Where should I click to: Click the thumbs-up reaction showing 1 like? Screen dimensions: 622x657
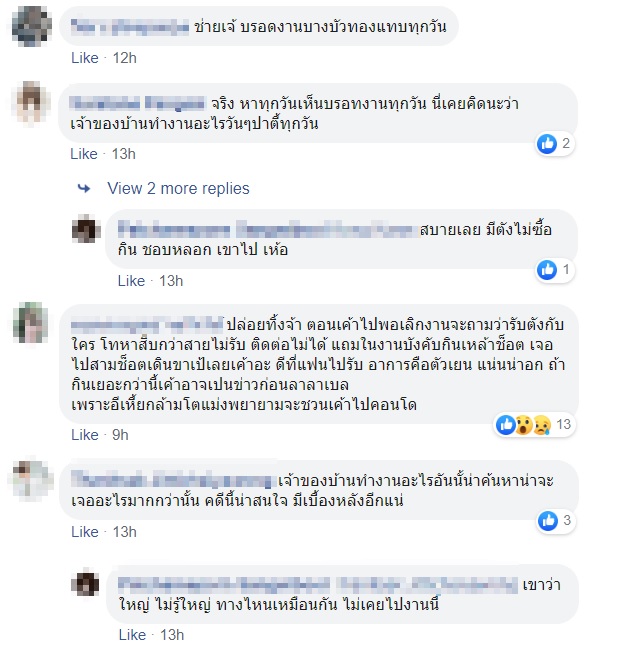tap(555, 269)
